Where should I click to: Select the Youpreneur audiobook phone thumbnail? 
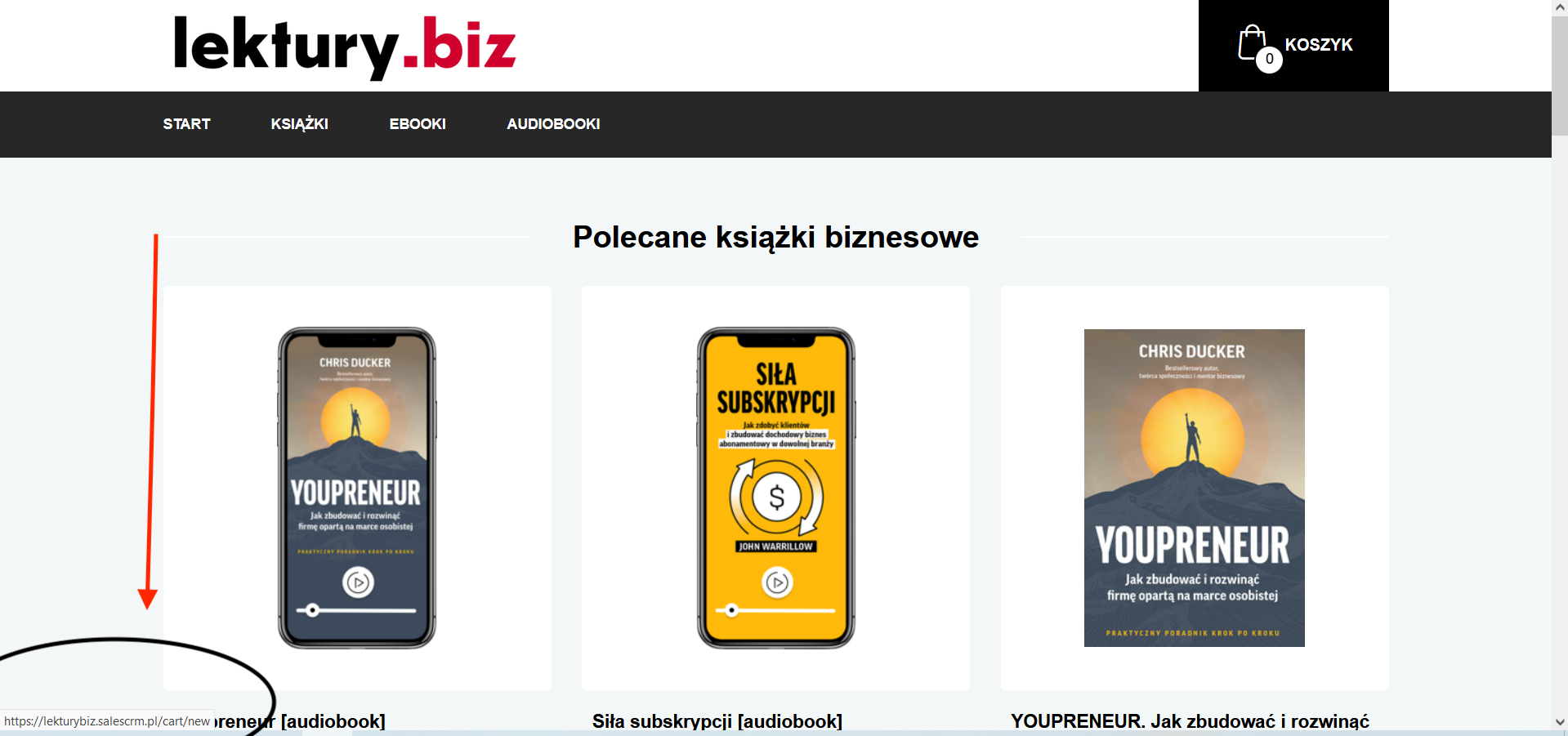coord(357,488)
